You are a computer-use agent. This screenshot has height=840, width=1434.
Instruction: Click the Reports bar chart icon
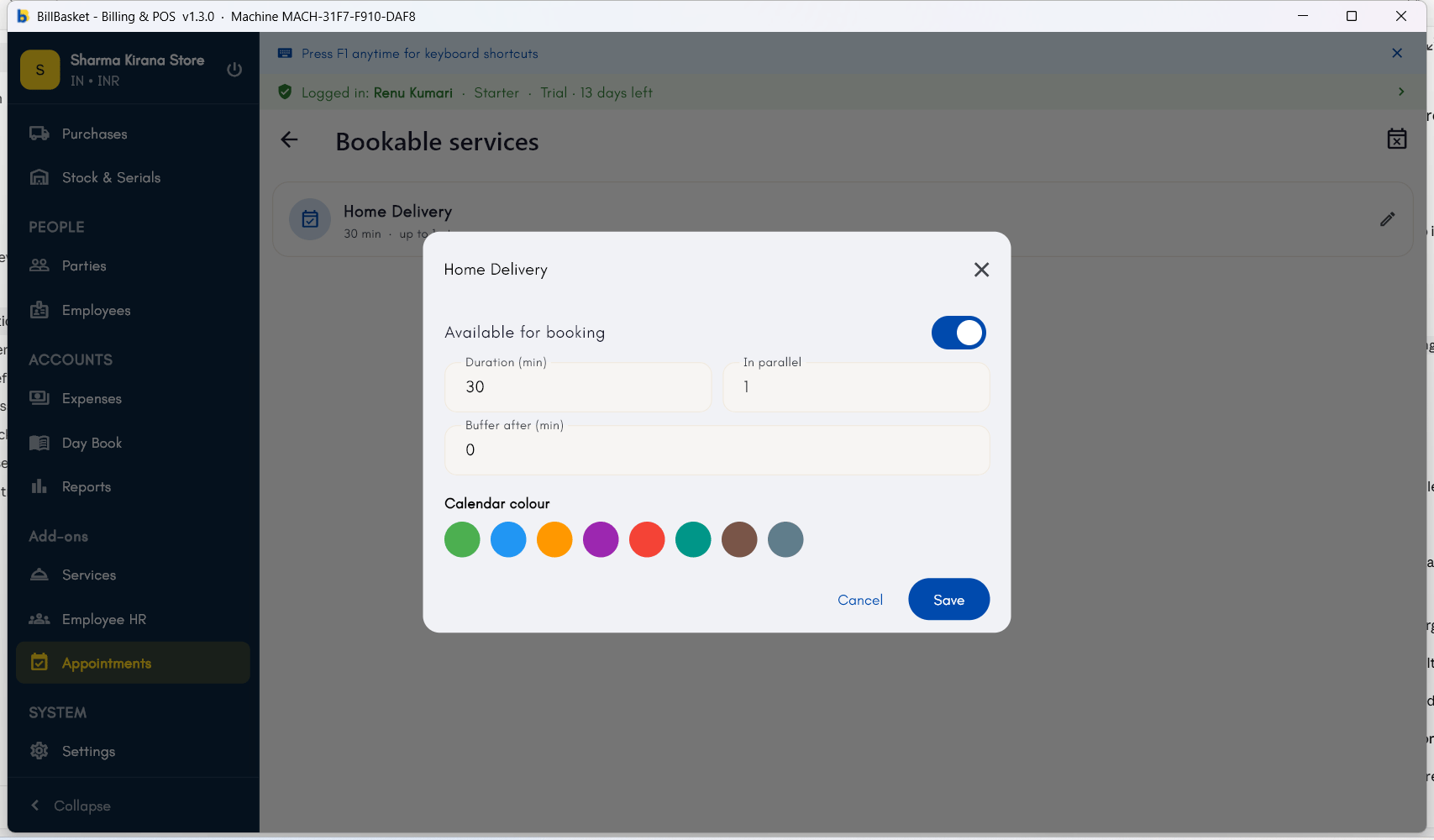[x=39, y=486]
